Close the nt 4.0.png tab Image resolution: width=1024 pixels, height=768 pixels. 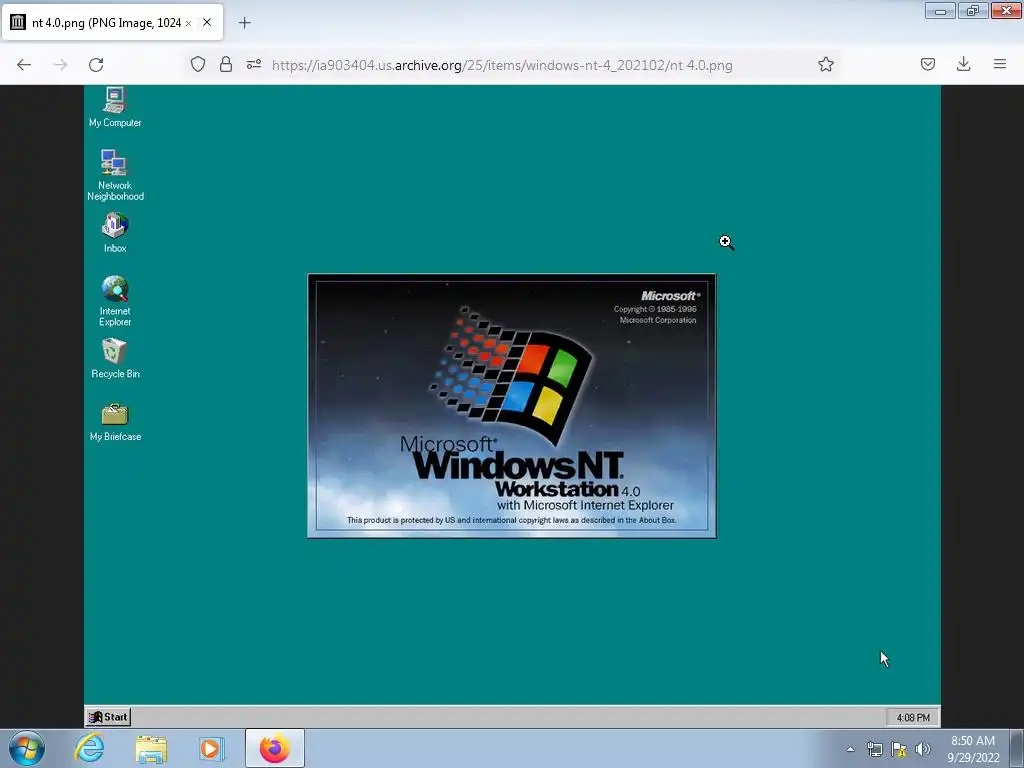207,22
